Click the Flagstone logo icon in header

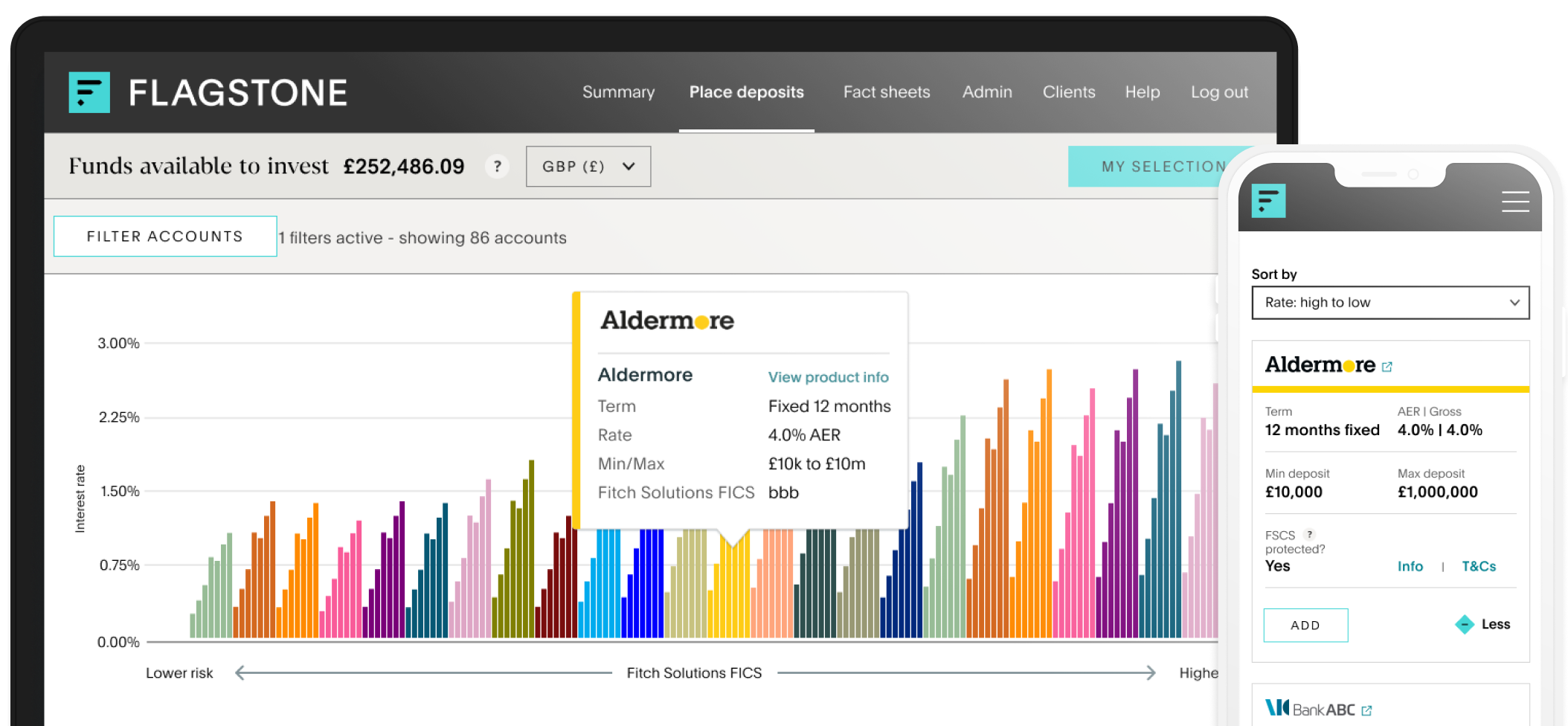(89, 92)
